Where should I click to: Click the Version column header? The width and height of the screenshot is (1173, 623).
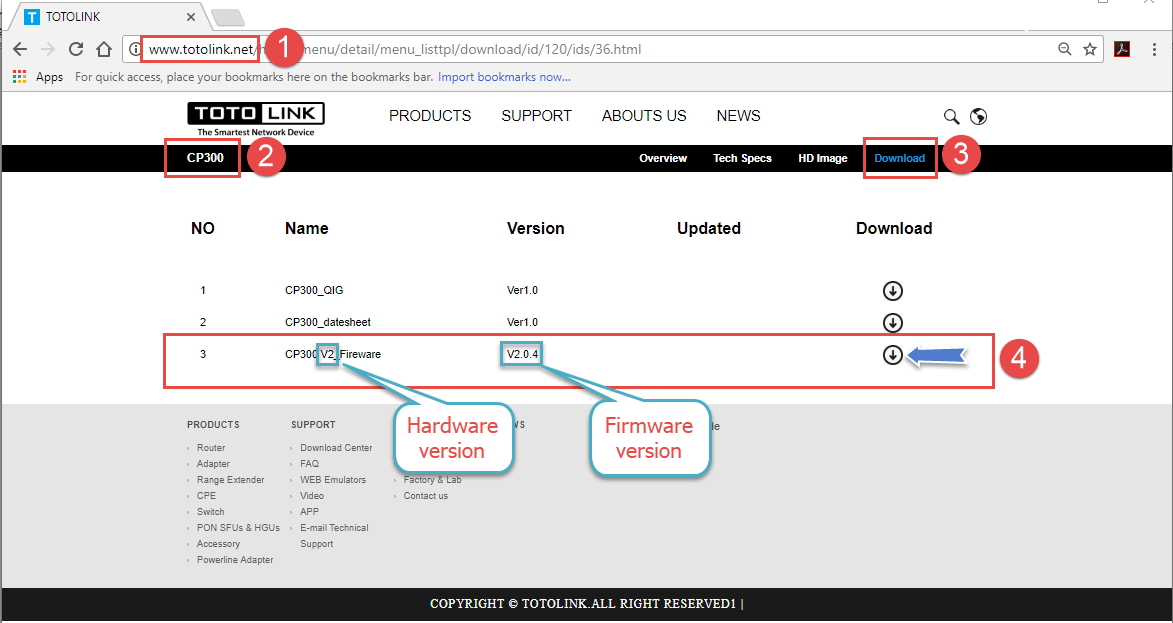point(536,229)
